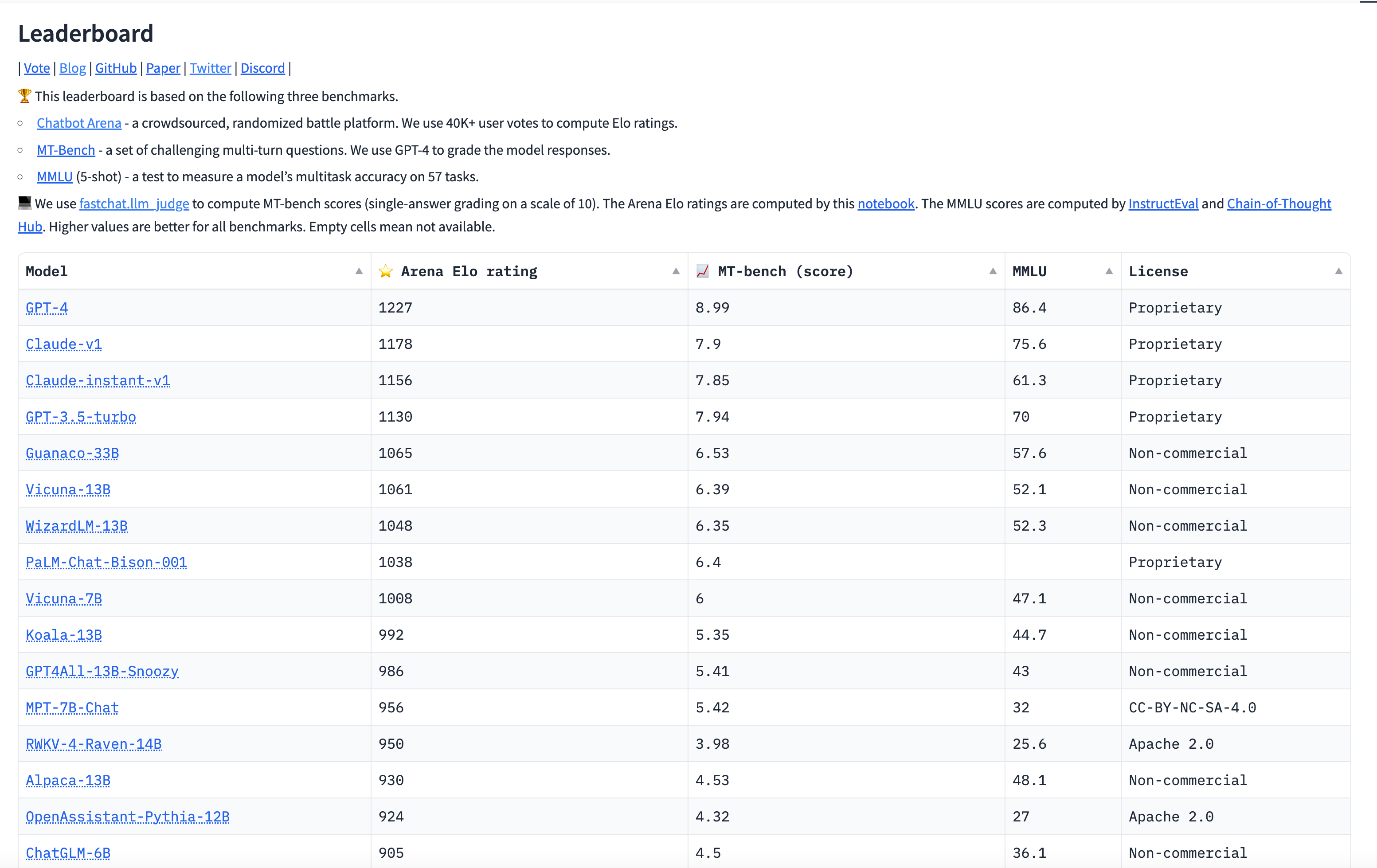The width and height of the screenshot is (1377, 868).
Task: Select MT-bench score cell 3.98
Action: tap(846, 744)
